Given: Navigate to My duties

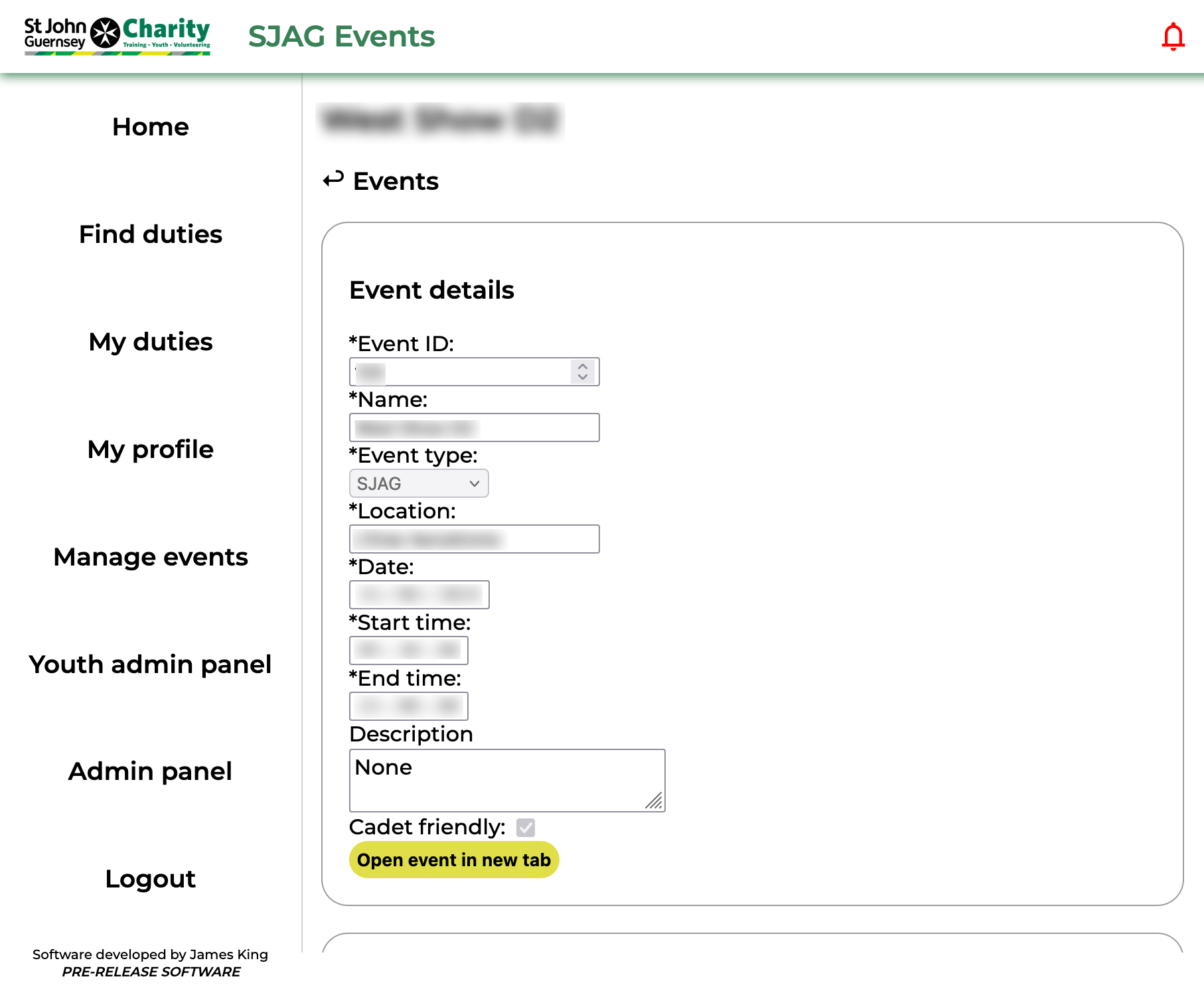Looking at the screenshot, I should (151, 342).
